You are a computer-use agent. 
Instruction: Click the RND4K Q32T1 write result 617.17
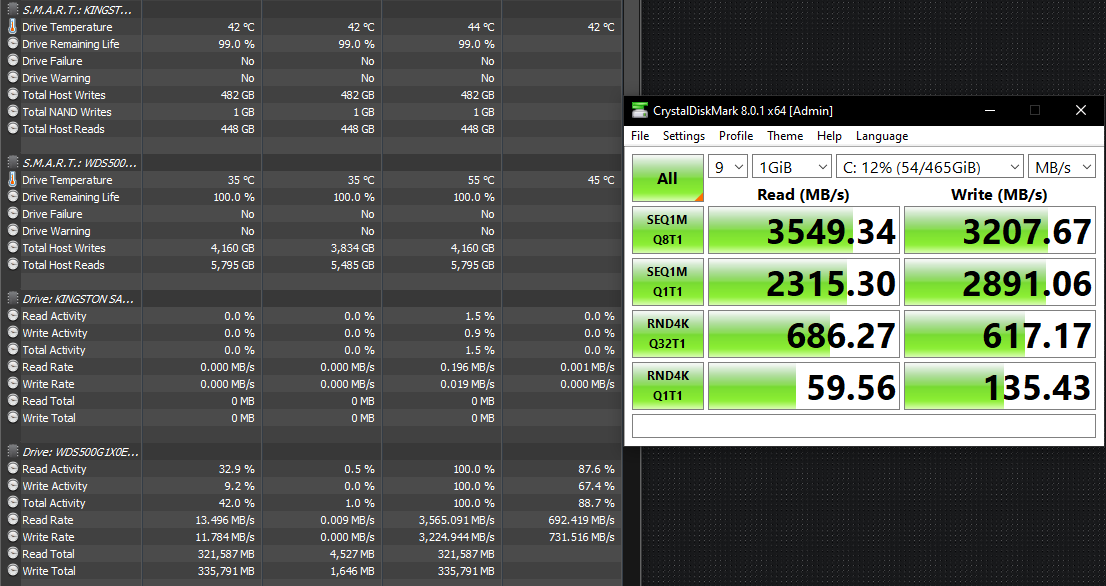999,334
